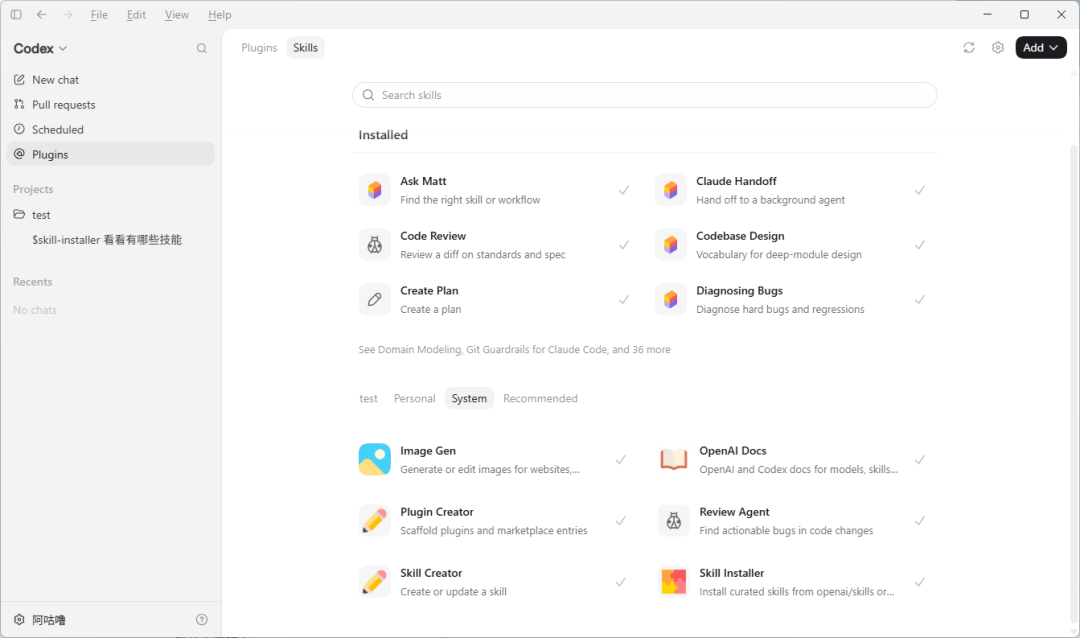Click the Review Agent bug icon

(674, 521)
